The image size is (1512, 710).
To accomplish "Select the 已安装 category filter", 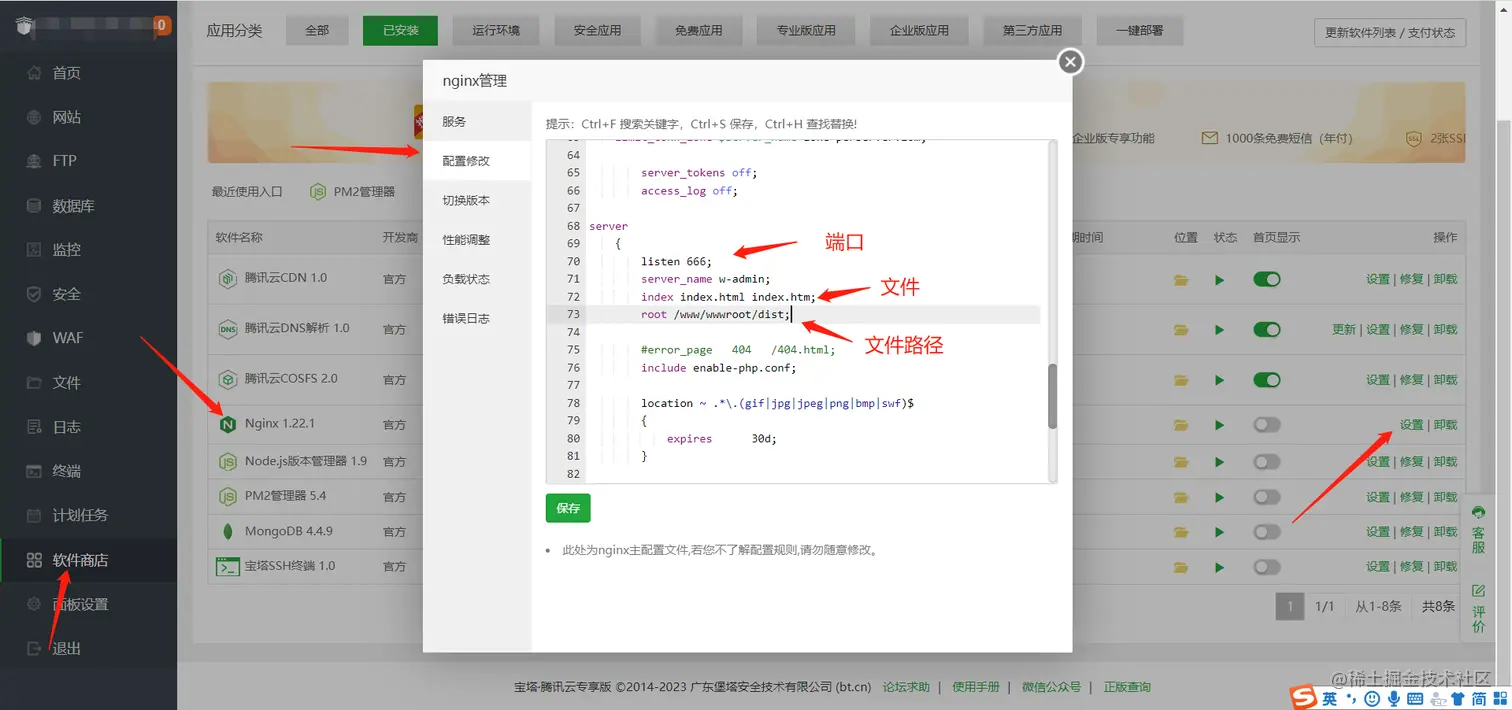I will [x=400, y=30].
